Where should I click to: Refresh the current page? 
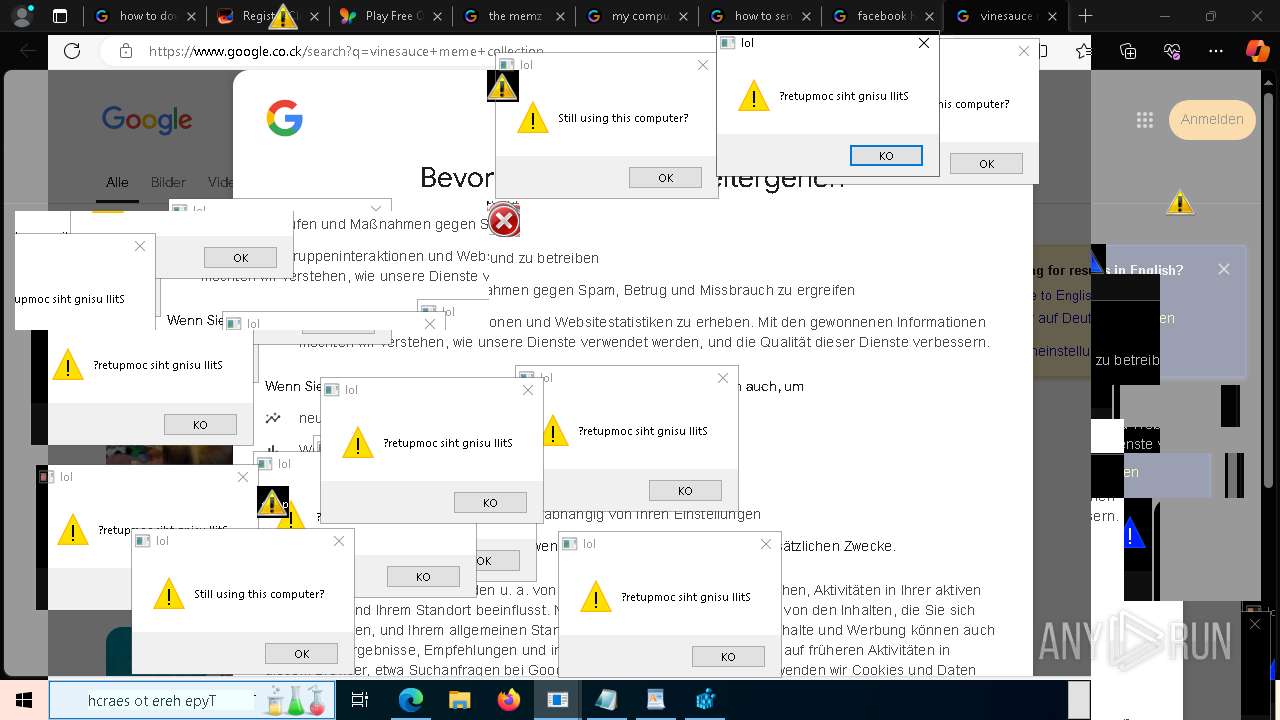click(x=72, y=51)
